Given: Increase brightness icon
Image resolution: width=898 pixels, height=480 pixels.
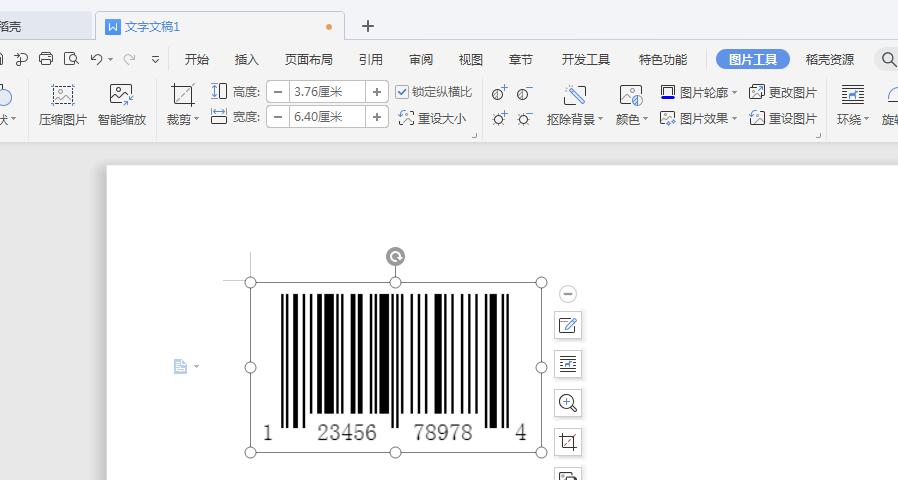Looking at the screenshot, I should (499, 119).
